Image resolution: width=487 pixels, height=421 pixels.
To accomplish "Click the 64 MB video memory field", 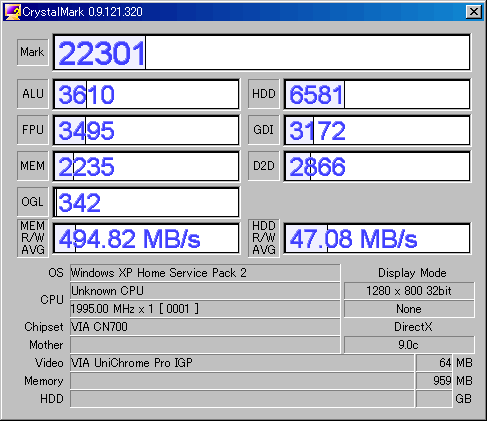I will [x=434, y=363].
